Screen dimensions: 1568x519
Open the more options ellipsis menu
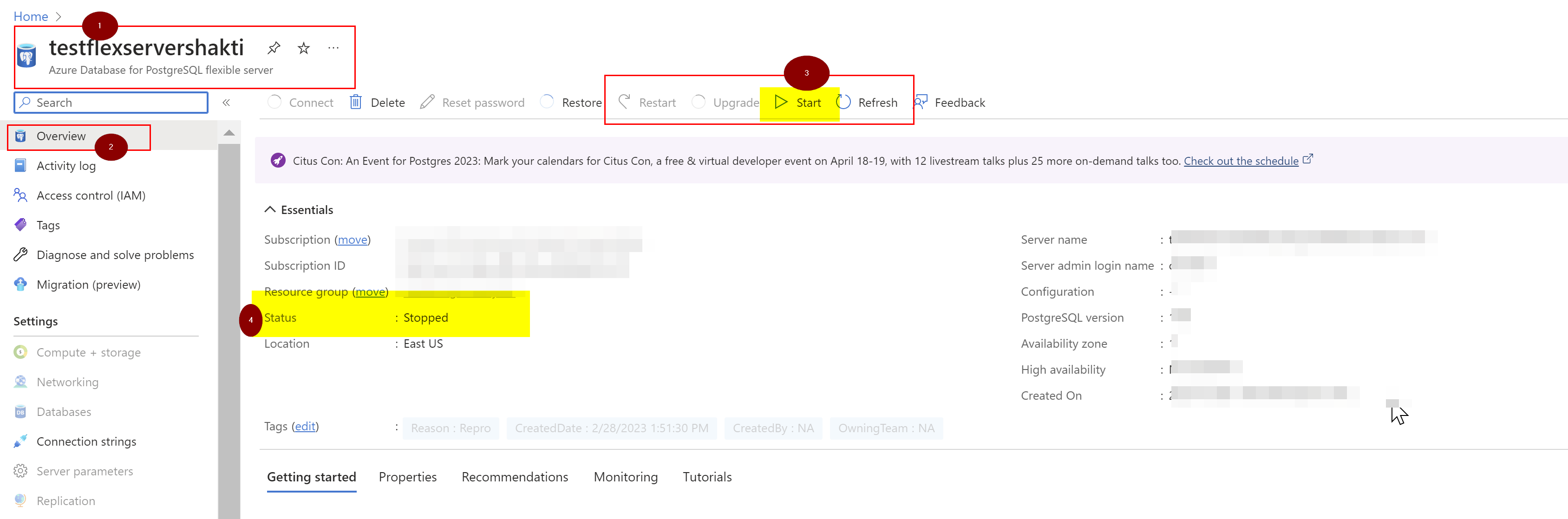(333, 47)
